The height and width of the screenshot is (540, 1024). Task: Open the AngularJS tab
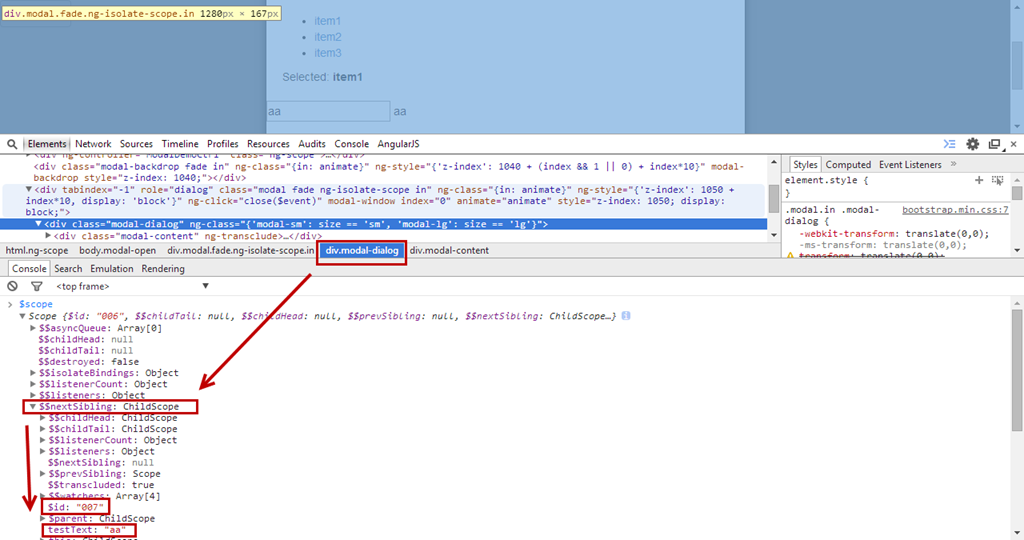pos(398,144)
